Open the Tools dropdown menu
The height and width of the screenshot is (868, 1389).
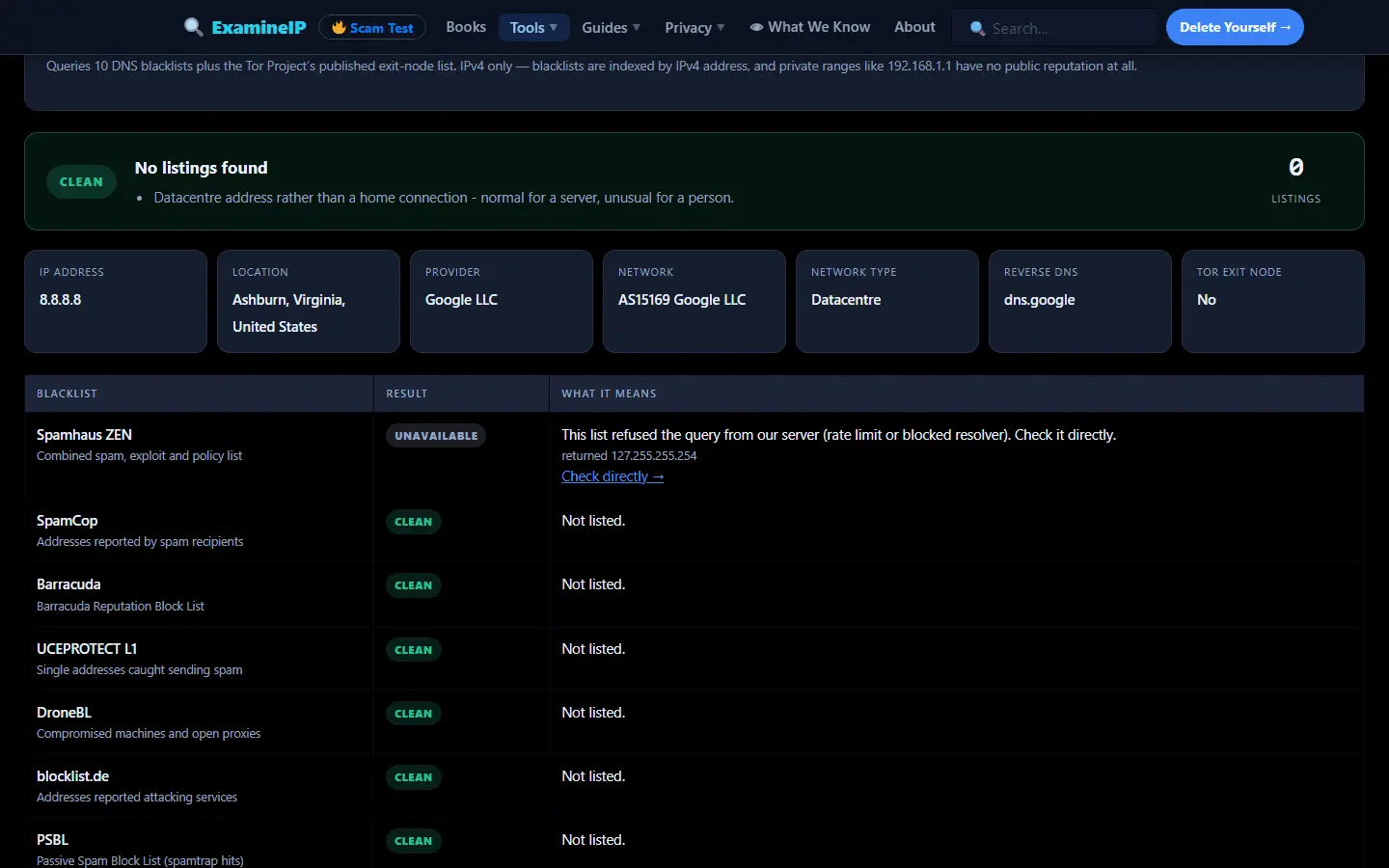click(533, 27)
